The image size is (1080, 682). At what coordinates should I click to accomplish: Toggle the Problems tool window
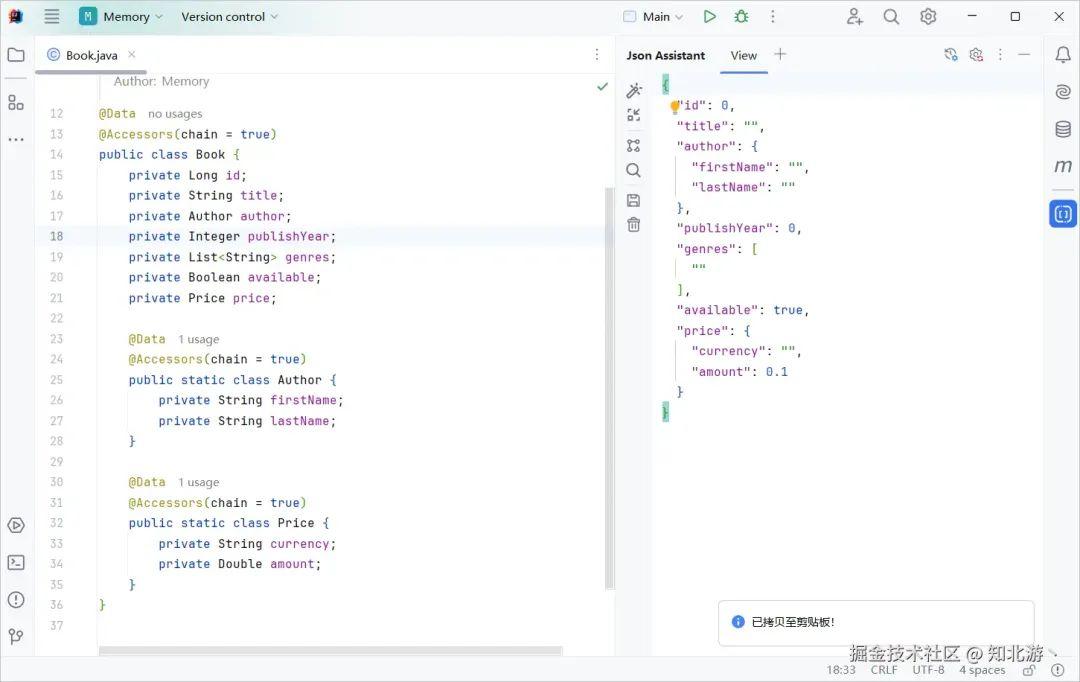[x=16, y=600]
